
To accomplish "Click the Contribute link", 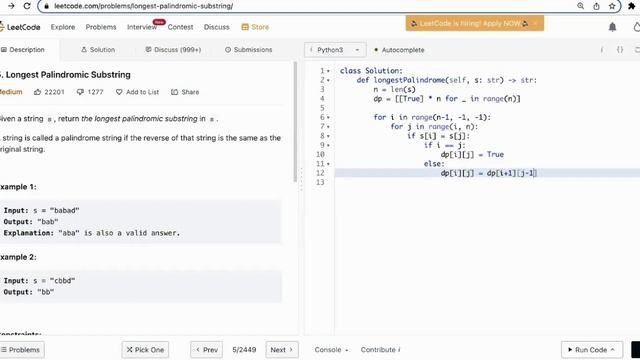I will (380, 350).
